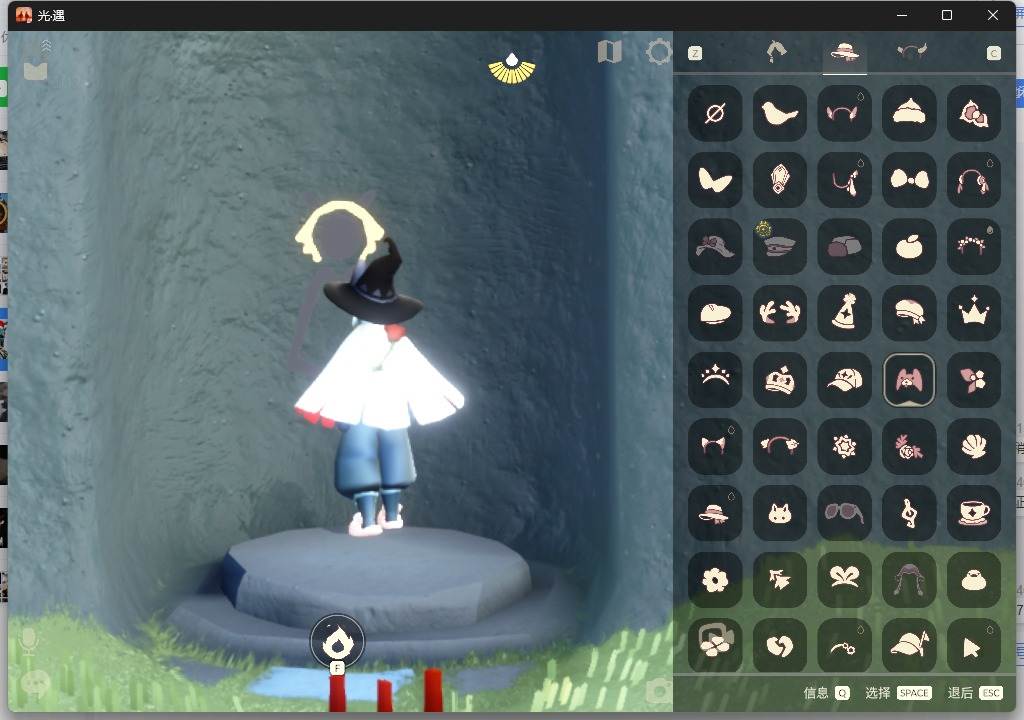Go to next category with C key icon
This screenshot has height=720, width=1024.
pos(993,54)
